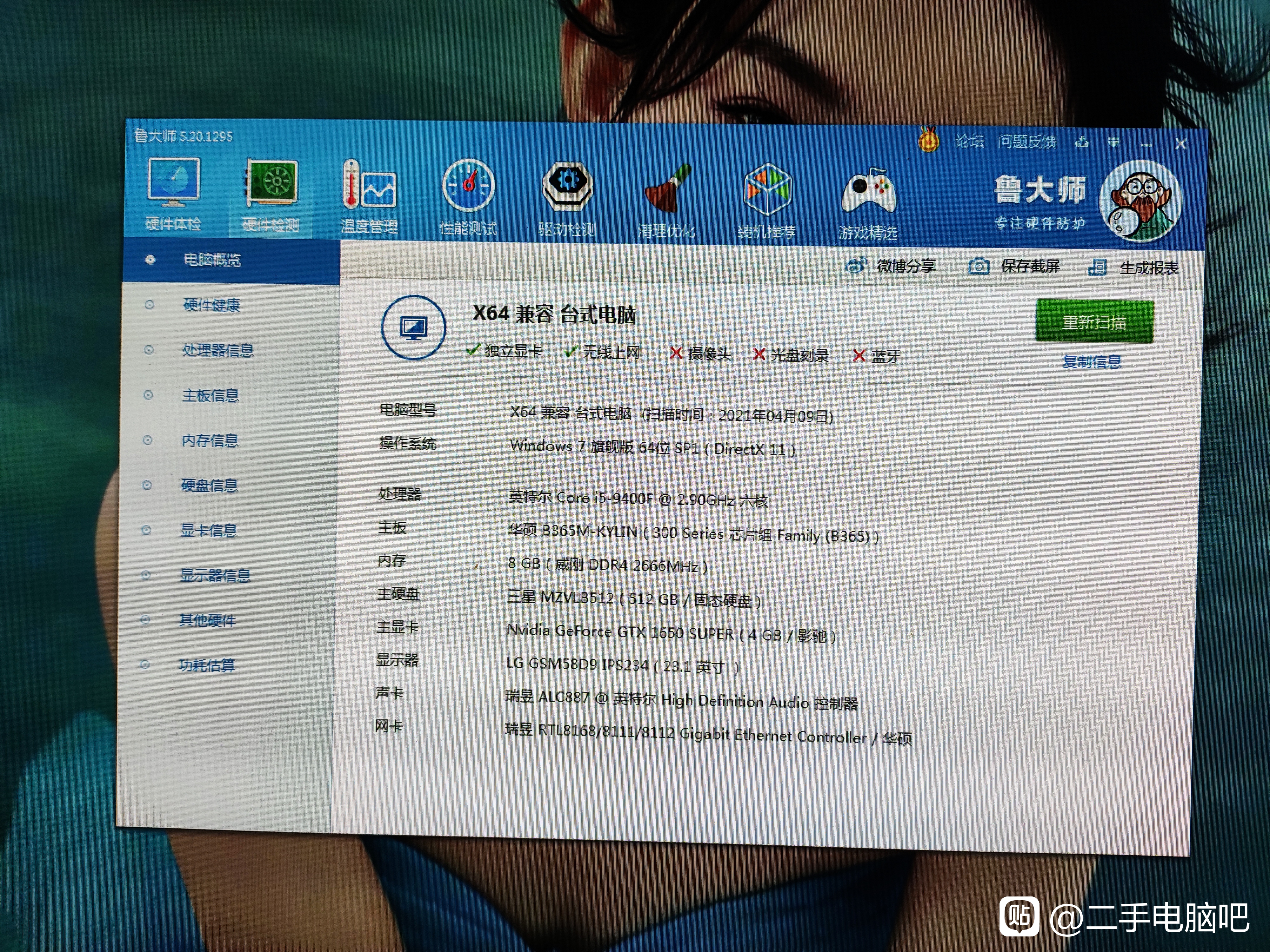Click the 无线上网 checkmark indicator
This screenshot has width=1270, height=952.
(x=602, y=352)
